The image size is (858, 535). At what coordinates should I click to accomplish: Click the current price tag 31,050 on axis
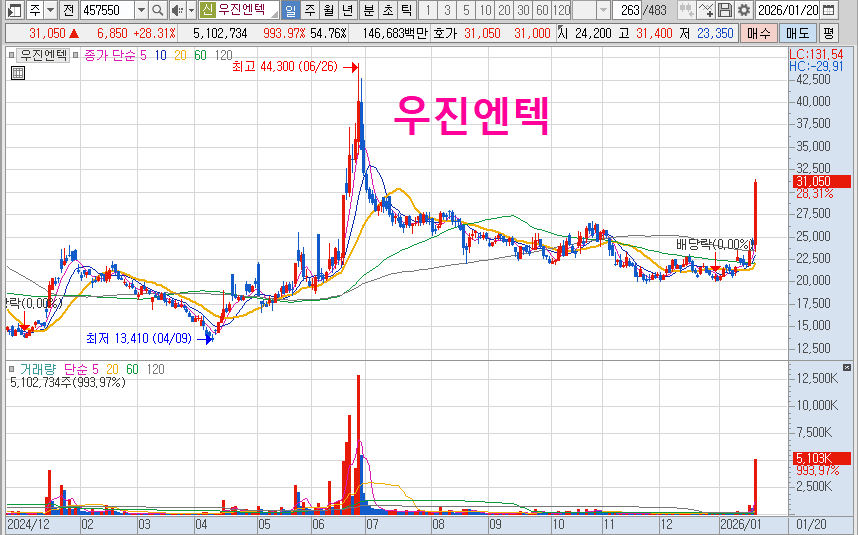tap(822, 181)
